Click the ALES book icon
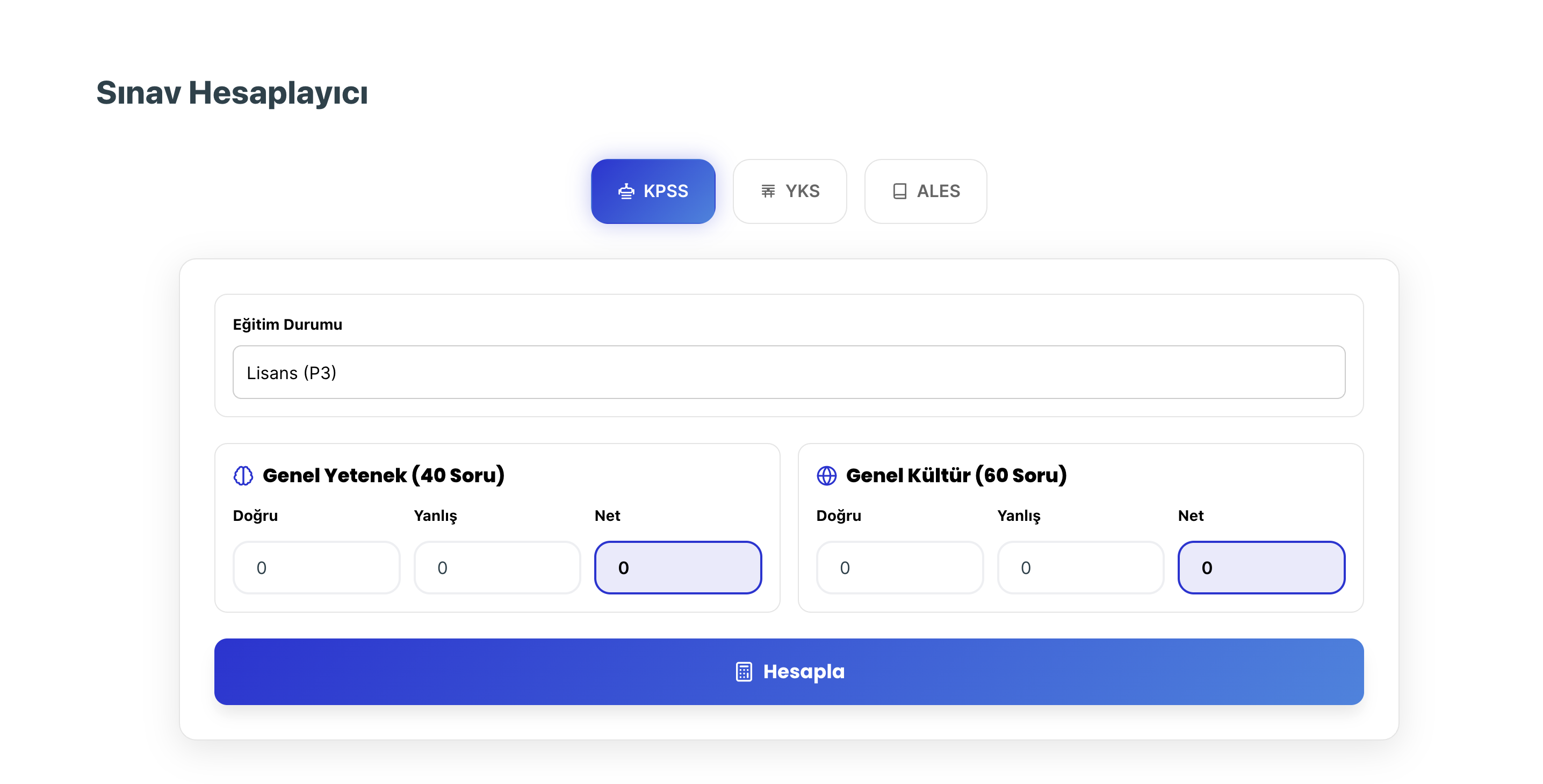The image size is (1543, 784). pos(900,192)
